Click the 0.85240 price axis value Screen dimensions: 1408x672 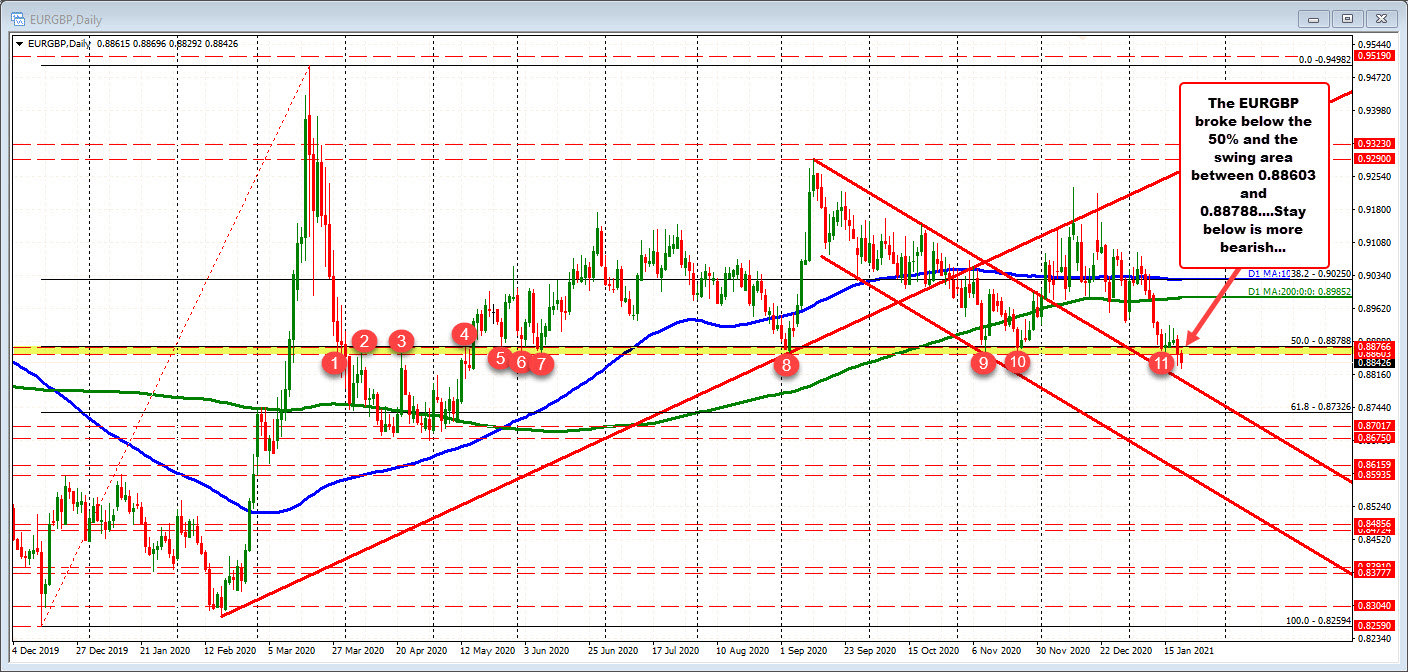[x=1373, y=507]
